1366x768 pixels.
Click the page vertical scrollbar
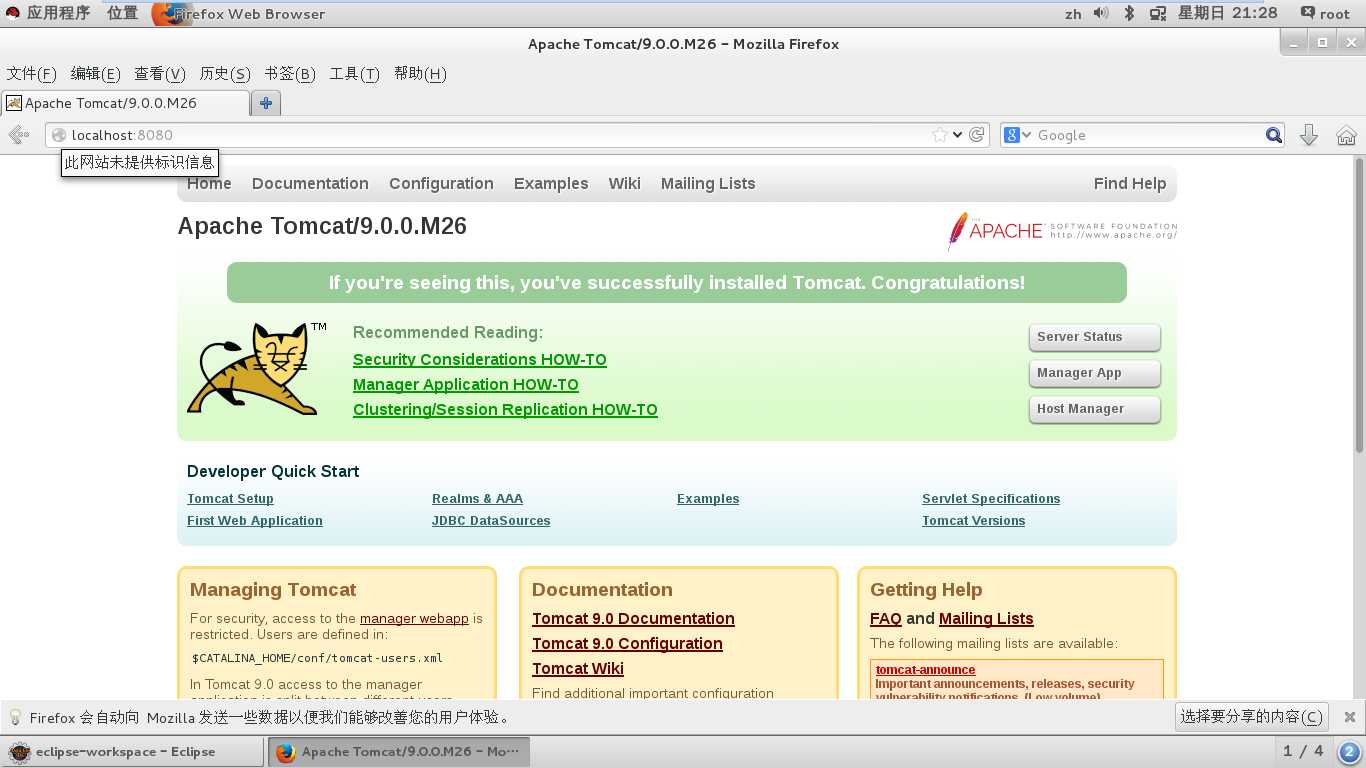(1359, 305)
